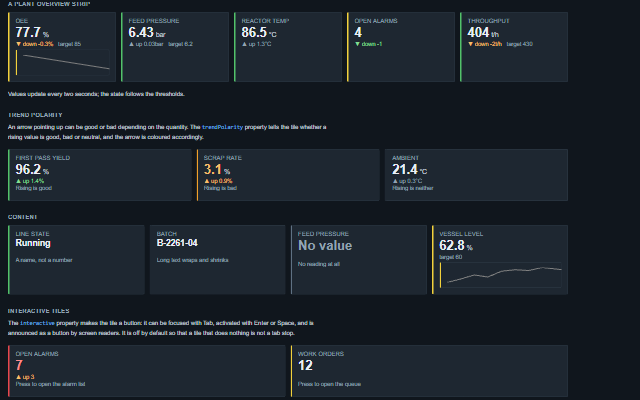Click the Vessel Level sparkline chart

pos(500,275)
